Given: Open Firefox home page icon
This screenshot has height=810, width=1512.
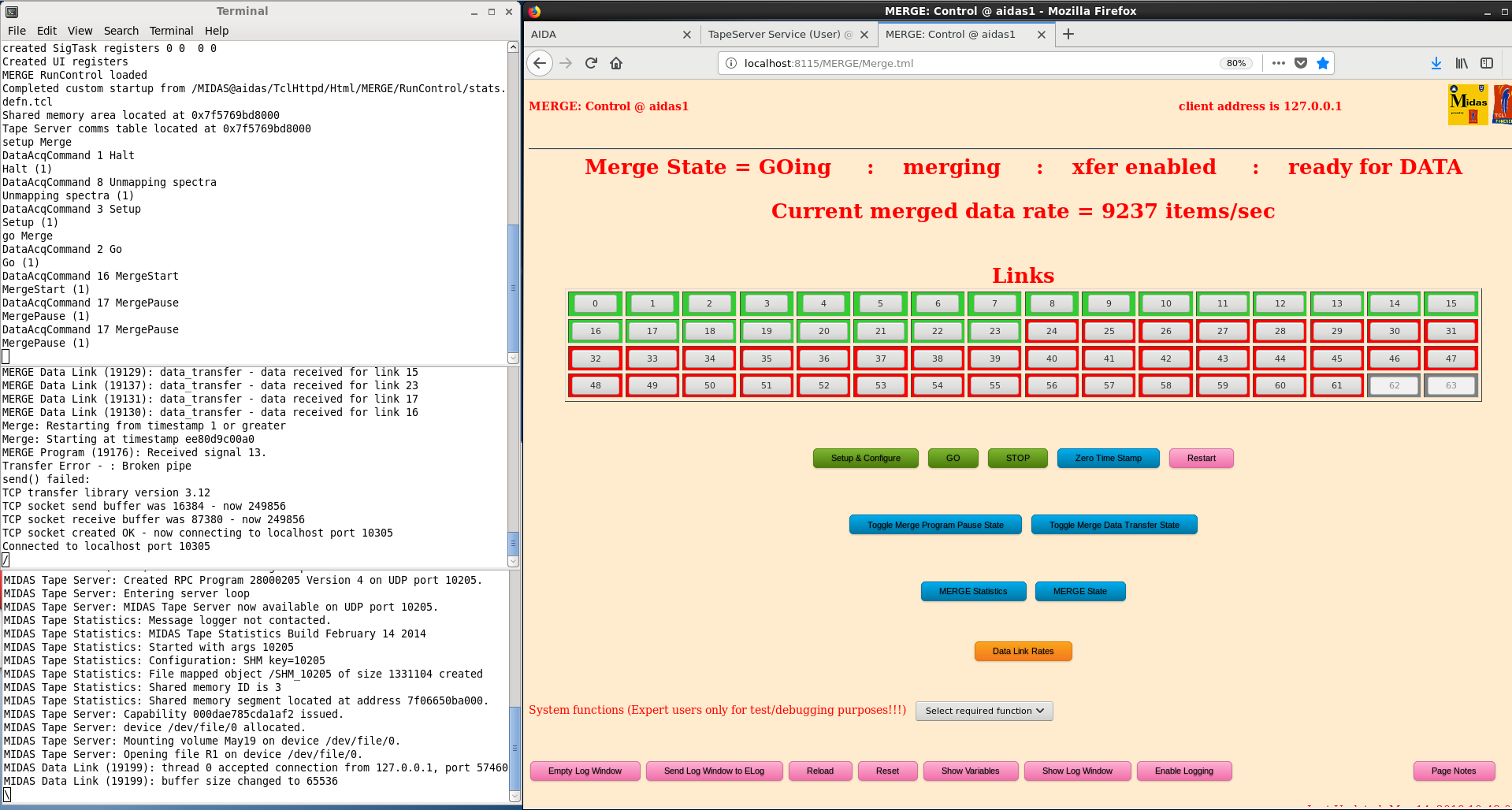Looking at the screenshot, I should [x=616, y=63].
